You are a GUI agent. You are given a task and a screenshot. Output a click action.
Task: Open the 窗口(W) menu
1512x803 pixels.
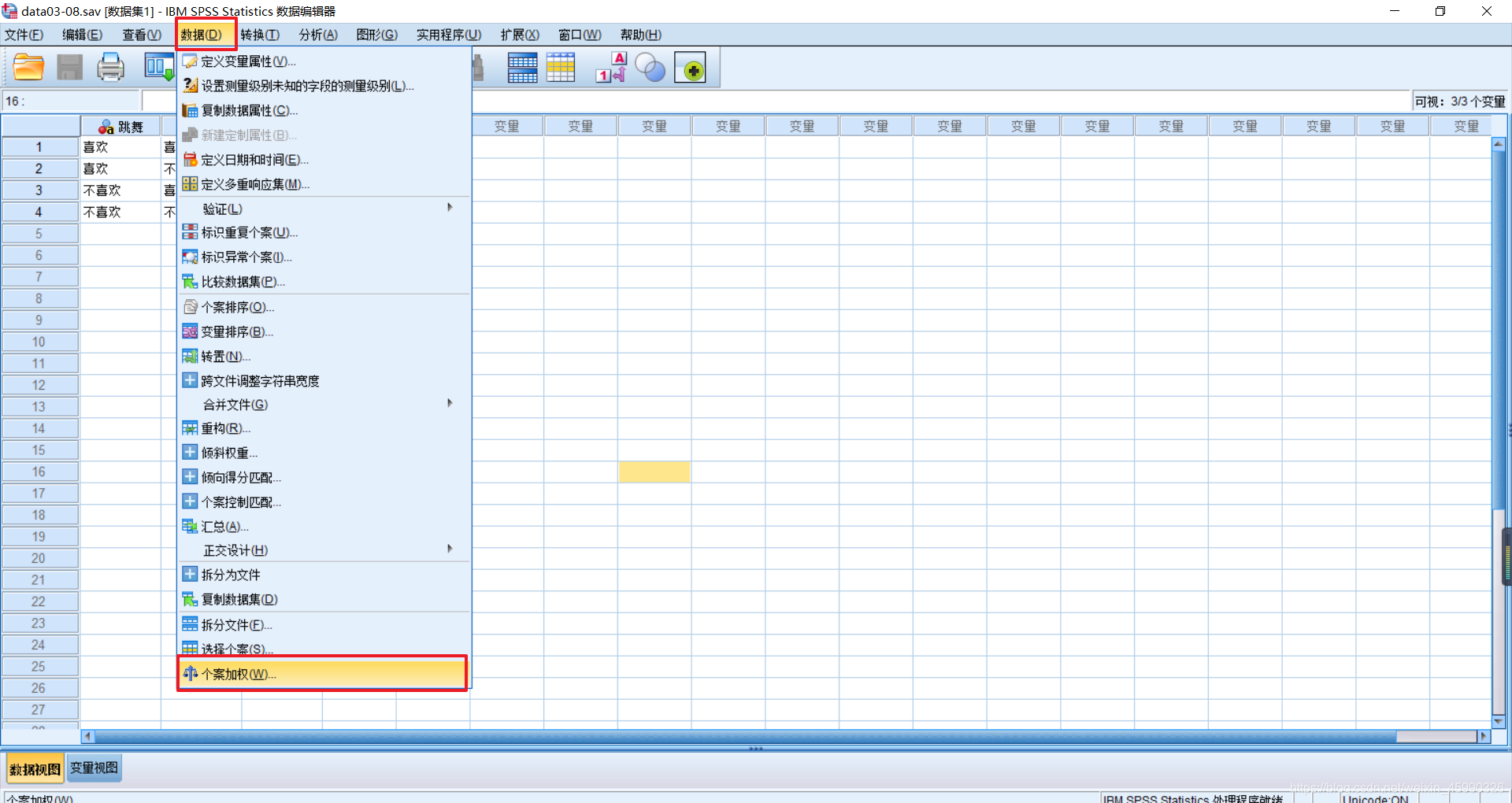click(580, 35)
